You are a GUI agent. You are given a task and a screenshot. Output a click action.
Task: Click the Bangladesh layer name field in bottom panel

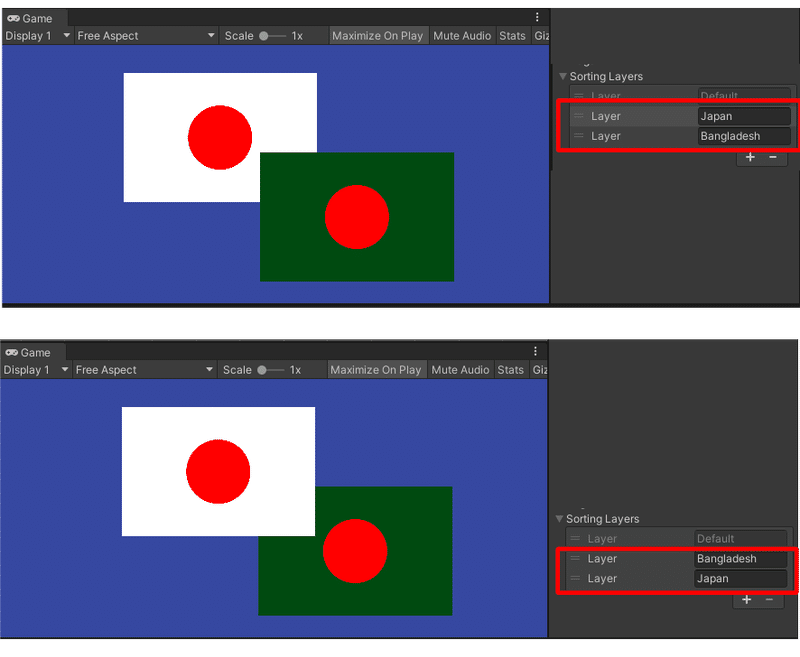coord(740,559)
